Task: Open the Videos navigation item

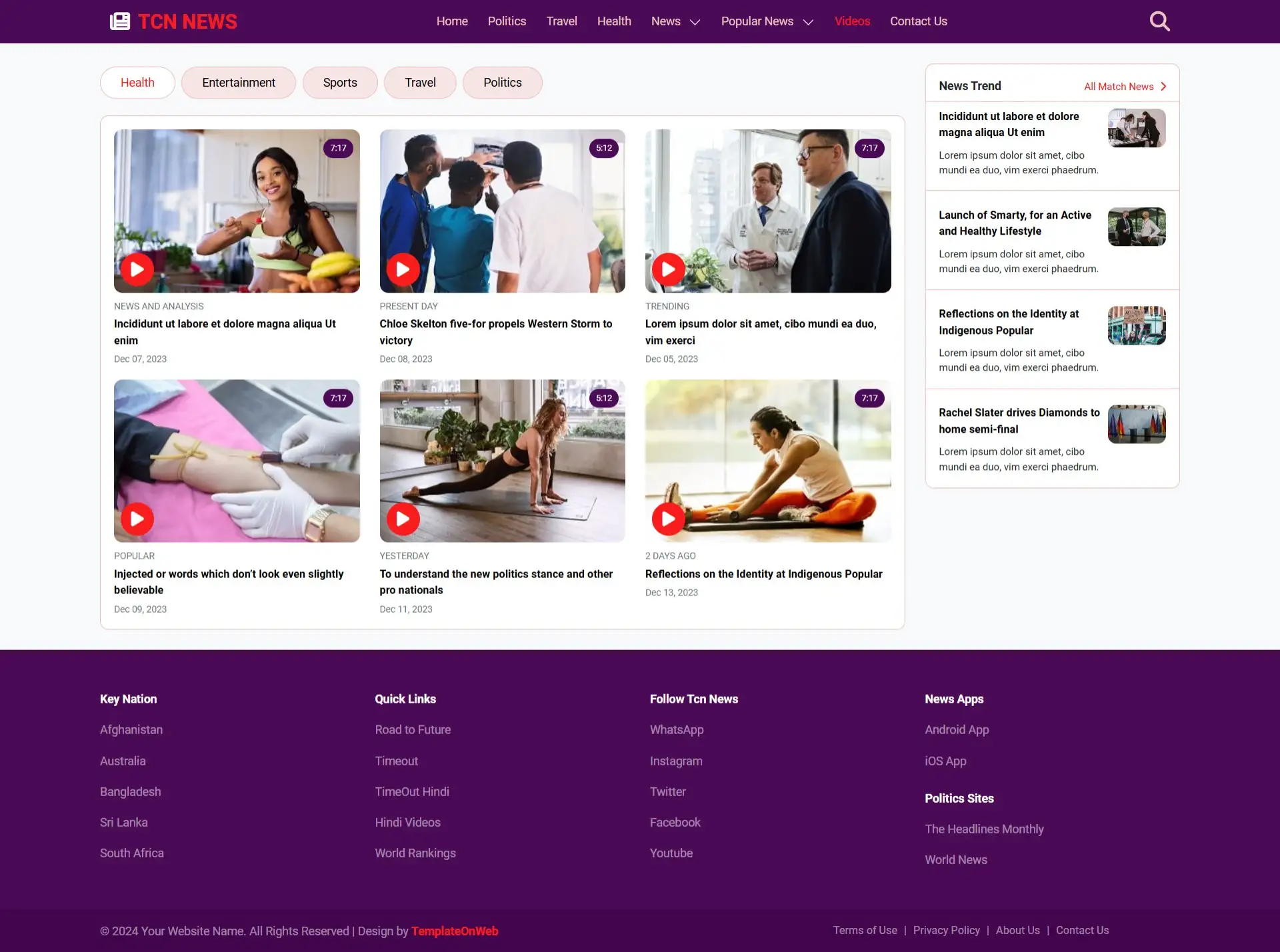Action: pyautogui.click(x=851, y=21)
